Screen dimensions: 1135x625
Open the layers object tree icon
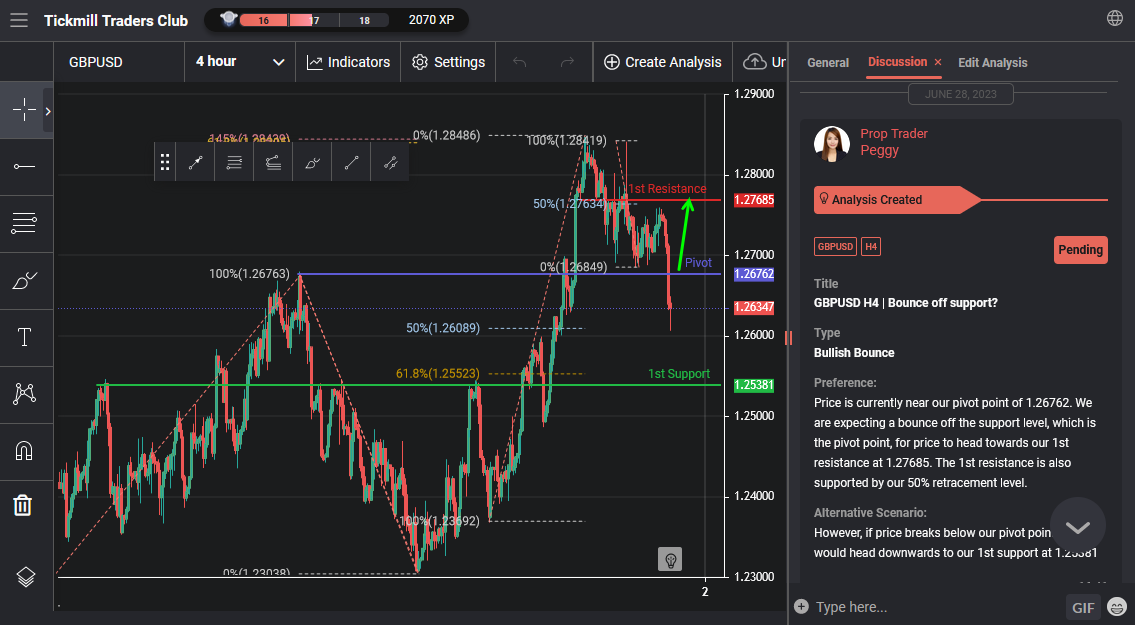point(25,576)
